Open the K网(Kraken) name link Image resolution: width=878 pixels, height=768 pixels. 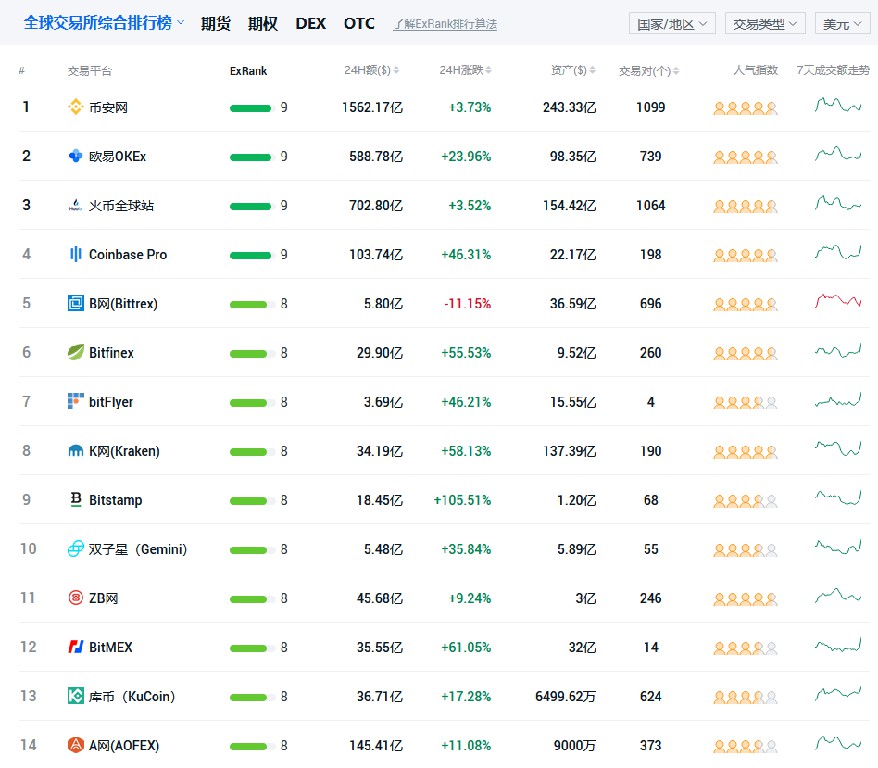click(124, 451)
